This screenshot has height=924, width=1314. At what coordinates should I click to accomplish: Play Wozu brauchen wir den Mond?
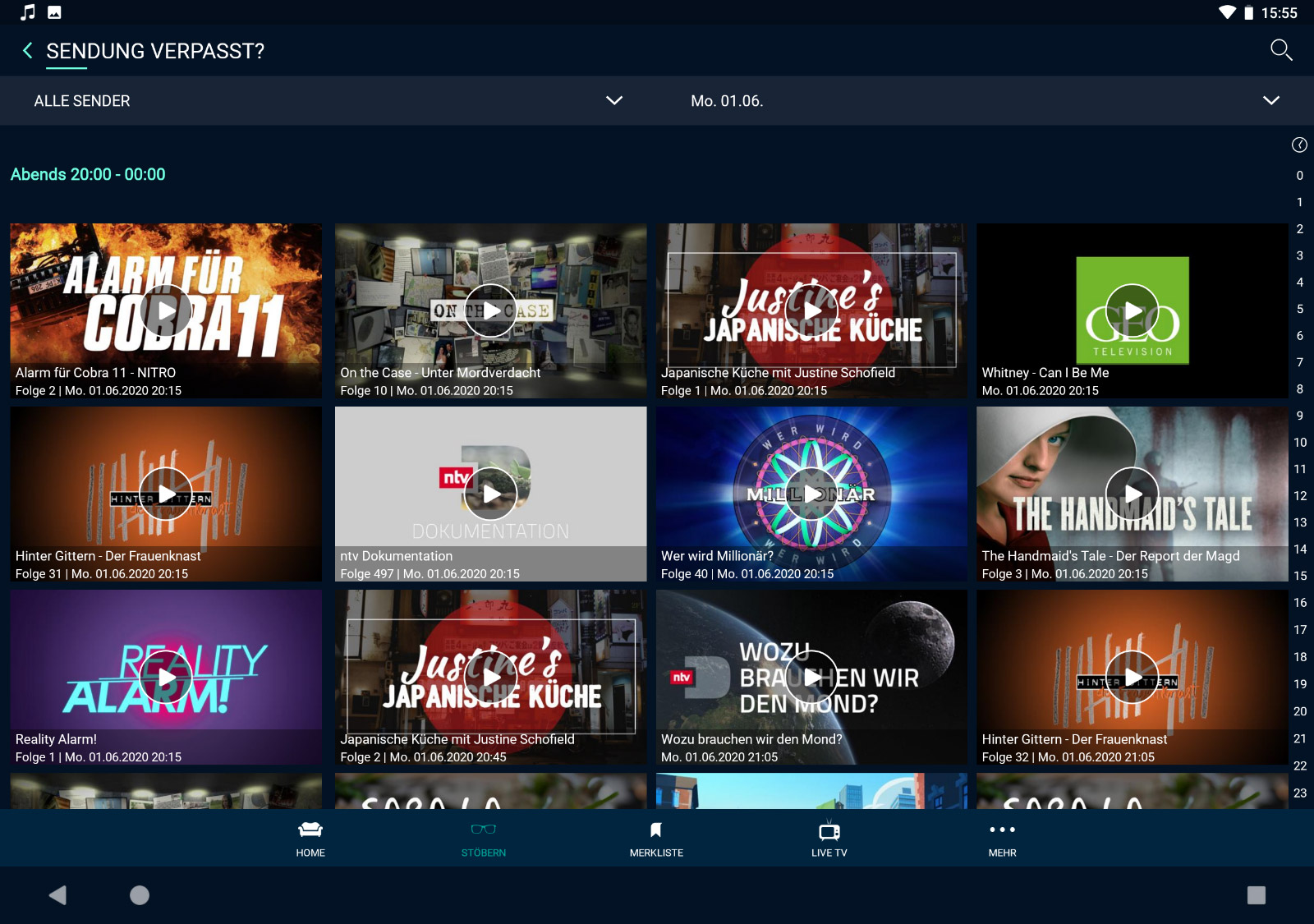811,678
